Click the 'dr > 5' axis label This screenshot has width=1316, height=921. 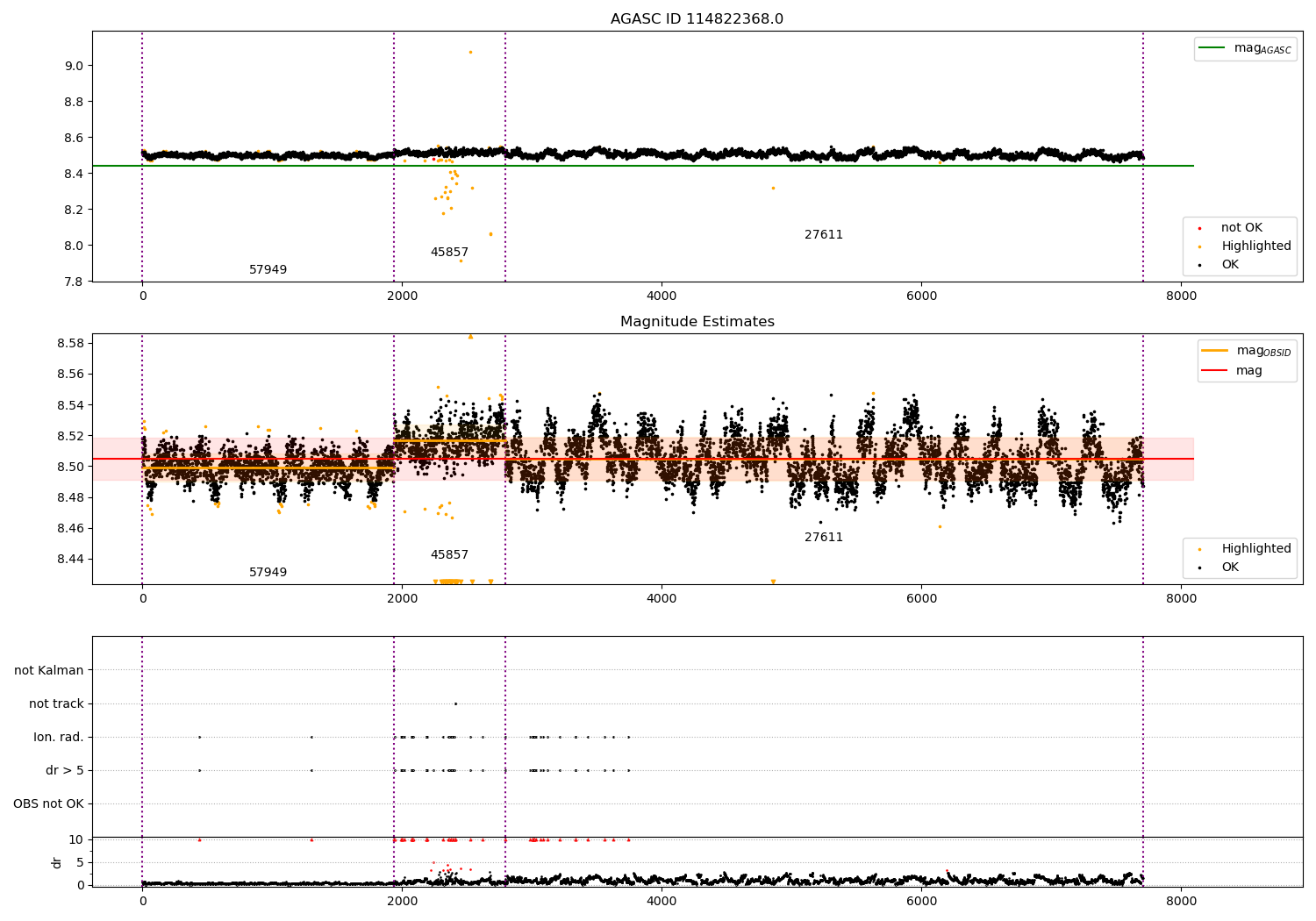[x=65, y=771]
